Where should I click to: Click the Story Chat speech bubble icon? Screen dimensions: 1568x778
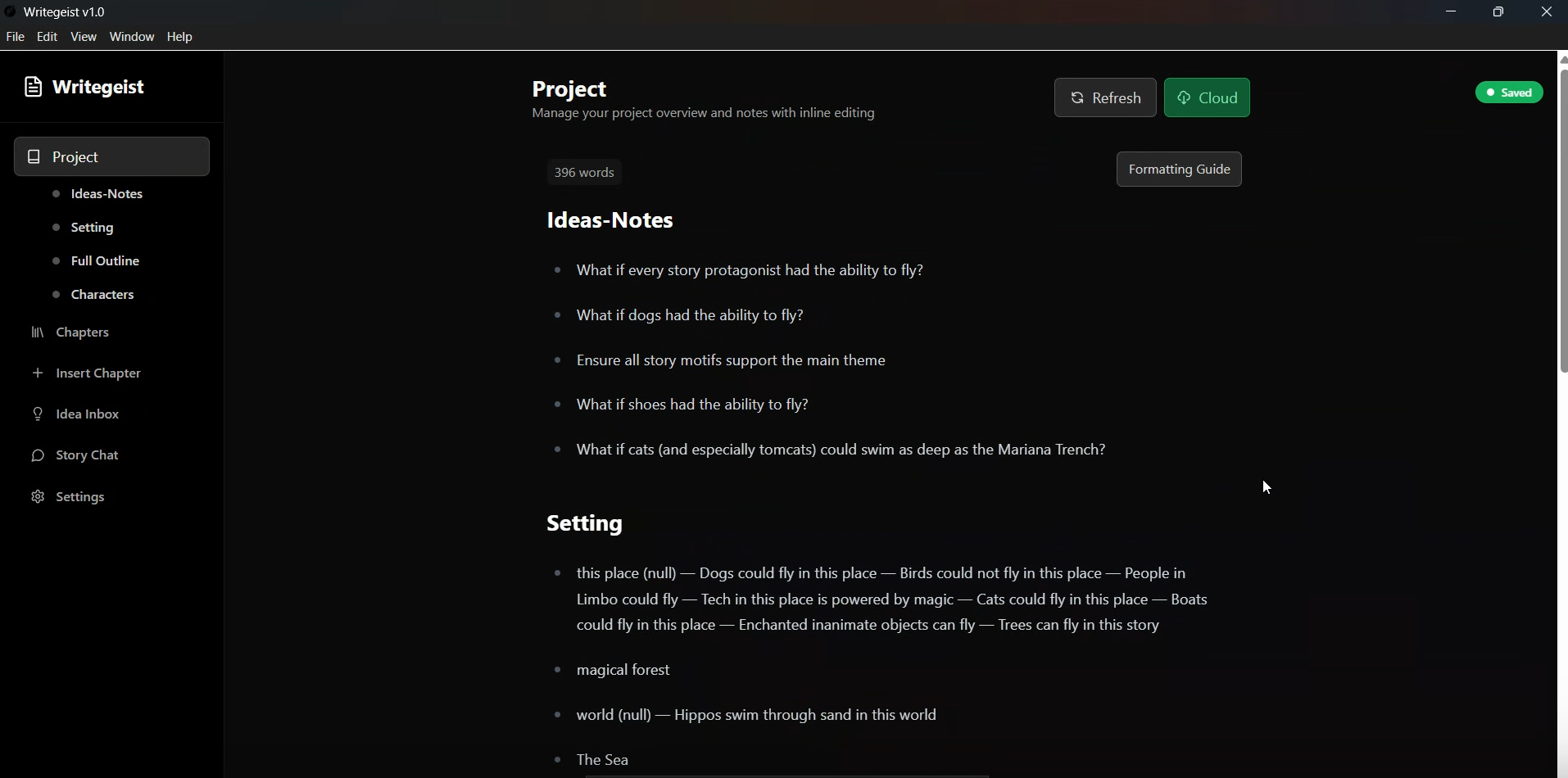tap(38, 456)
